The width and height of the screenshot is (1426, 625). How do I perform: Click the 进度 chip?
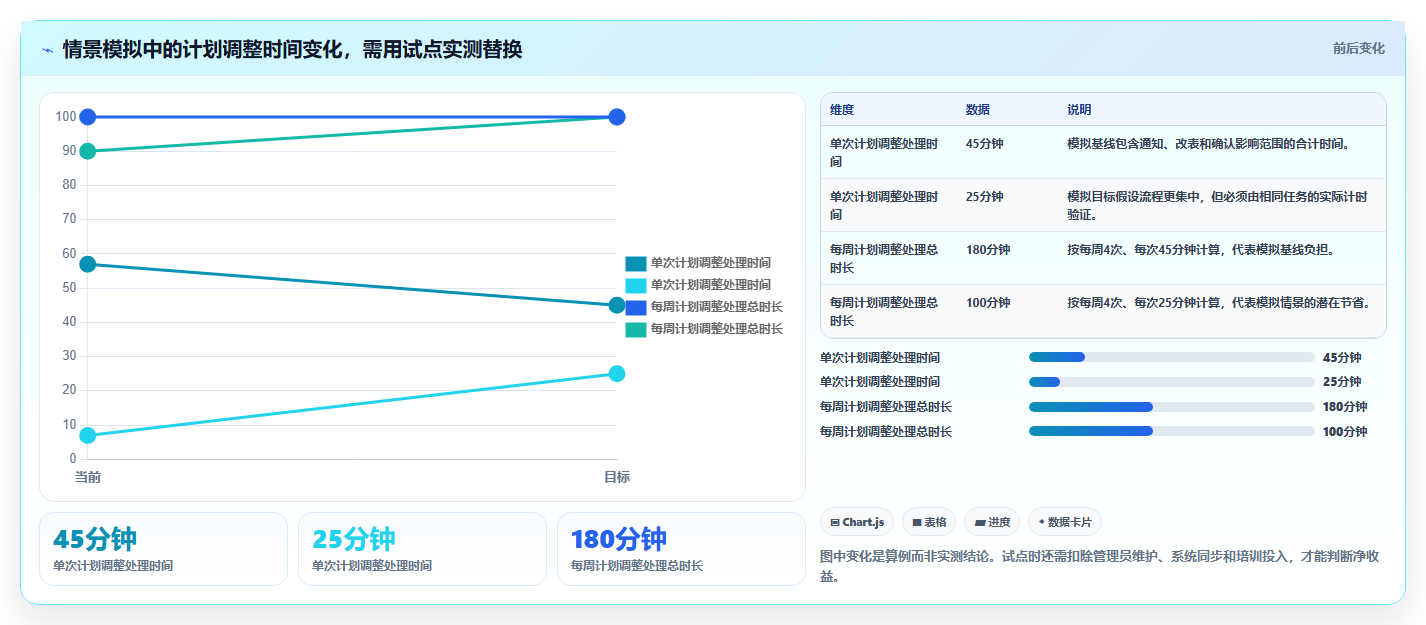992,522
